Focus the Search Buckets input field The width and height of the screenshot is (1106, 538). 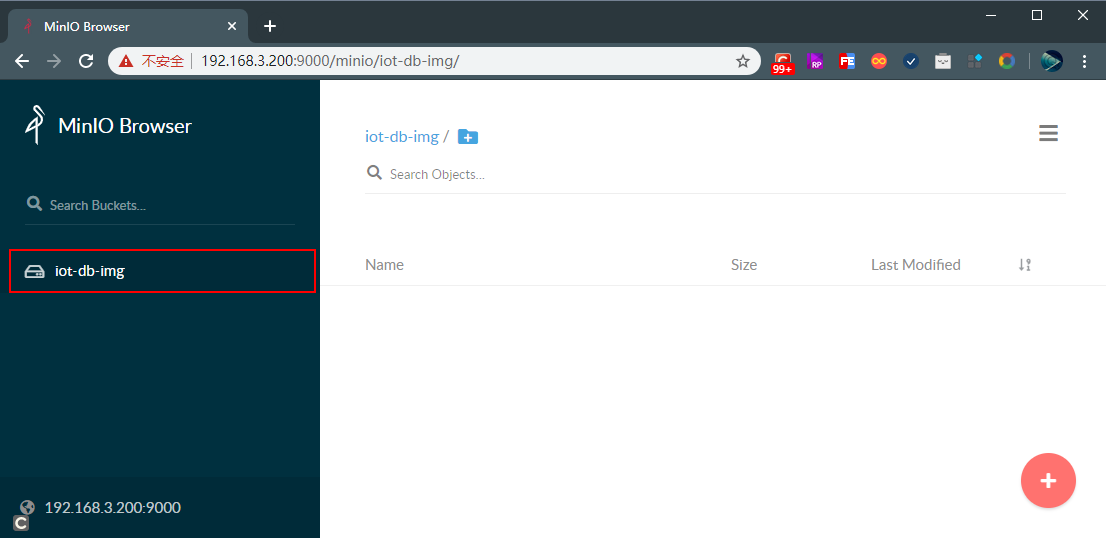[x=160, y=205]
